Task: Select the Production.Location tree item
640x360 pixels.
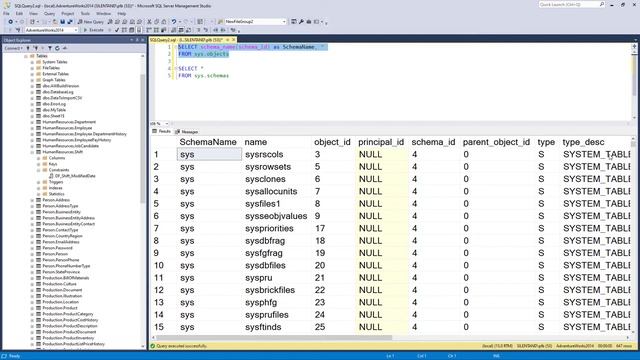Action: [x=60, y=302]
